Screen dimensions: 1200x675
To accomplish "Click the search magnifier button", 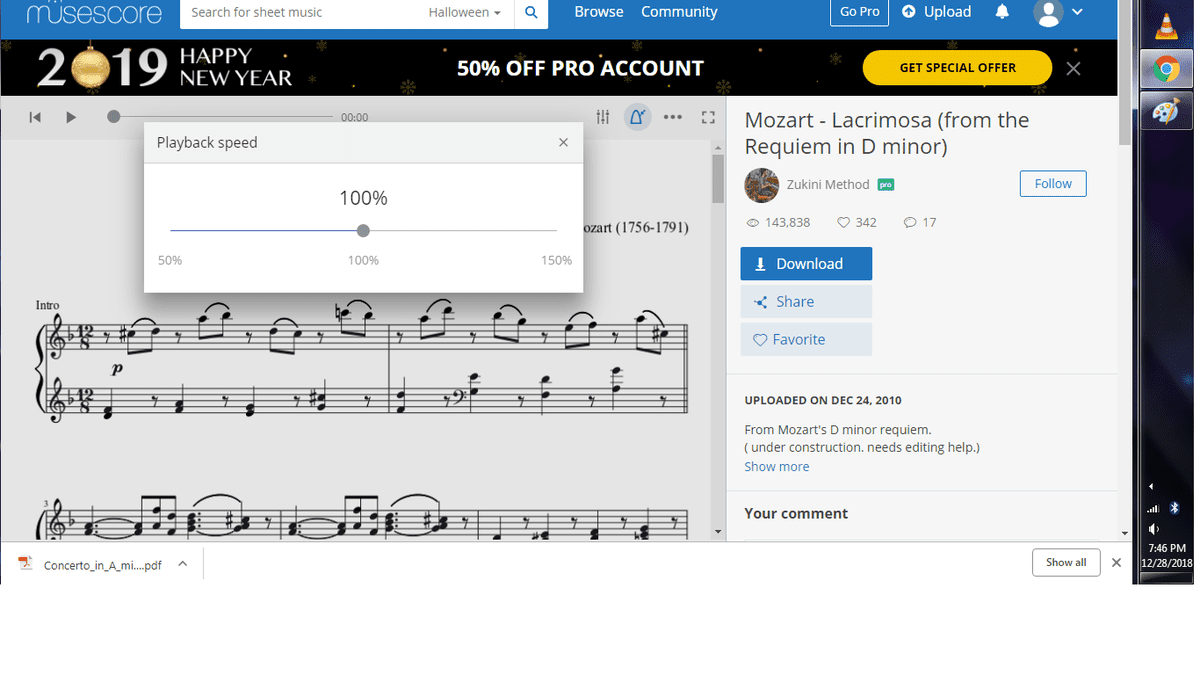I will [x=531, y=13].
